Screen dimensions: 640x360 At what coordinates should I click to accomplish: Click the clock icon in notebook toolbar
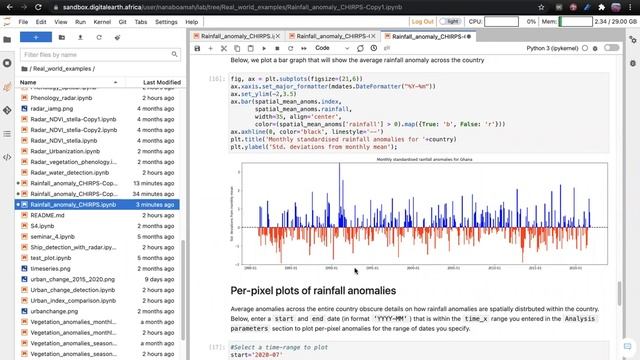click(x=374, y=48)
